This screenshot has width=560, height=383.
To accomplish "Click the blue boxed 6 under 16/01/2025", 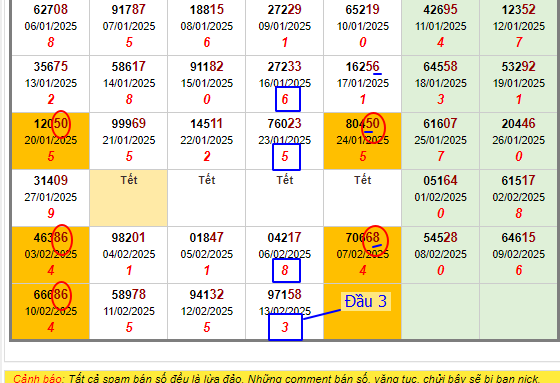I will click(288, 99).
